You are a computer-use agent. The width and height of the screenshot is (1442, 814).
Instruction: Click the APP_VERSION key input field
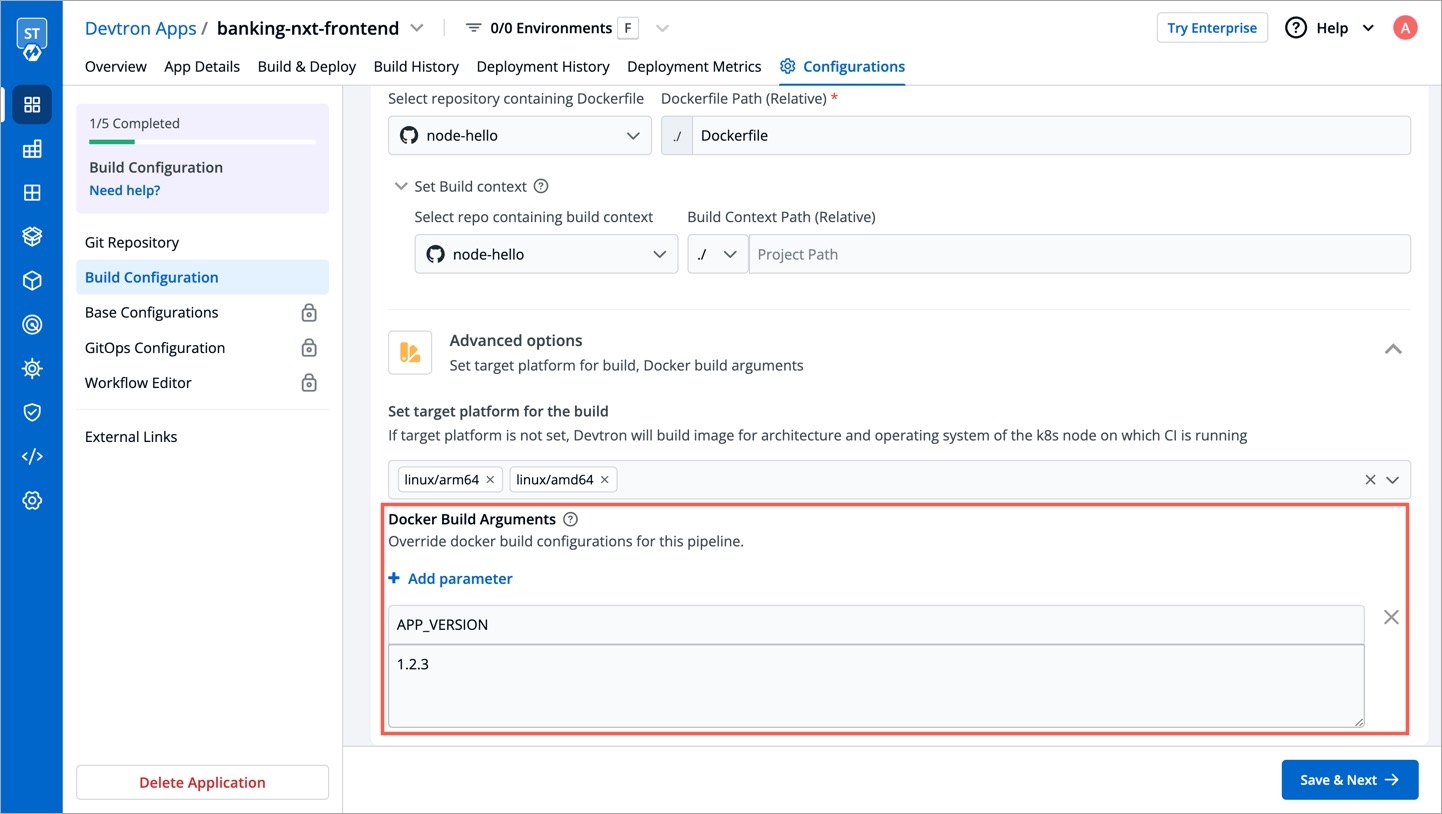[876, 625]
